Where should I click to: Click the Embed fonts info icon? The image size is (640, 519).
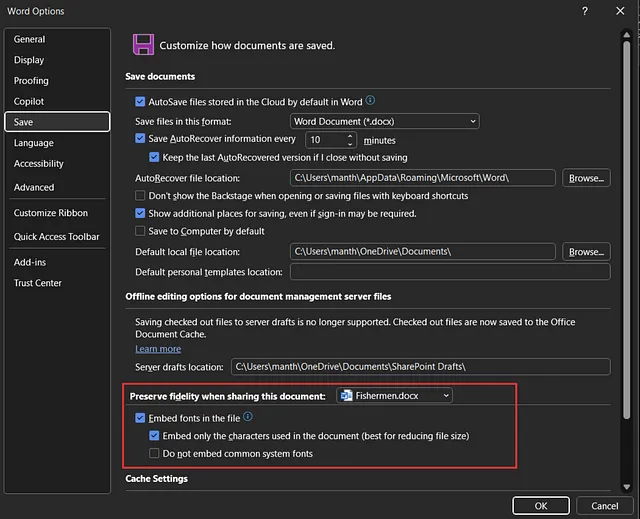[248, 417]
